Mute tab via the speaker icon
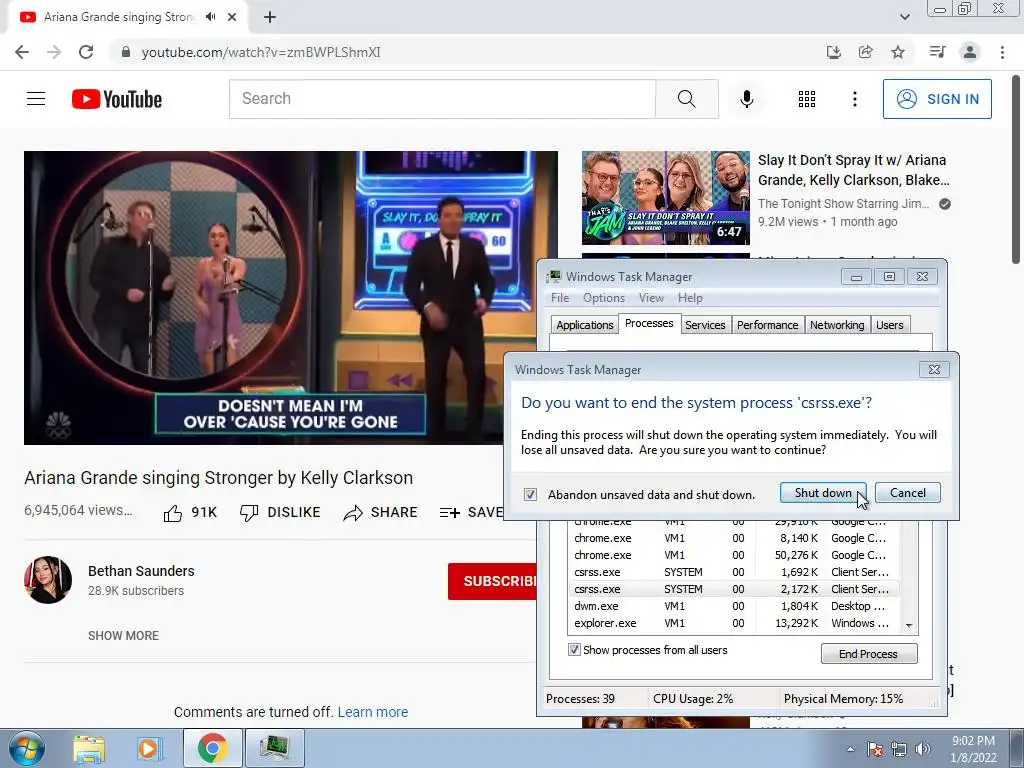The width and height of the screenshot is (1024, 768). click(210, 17)
